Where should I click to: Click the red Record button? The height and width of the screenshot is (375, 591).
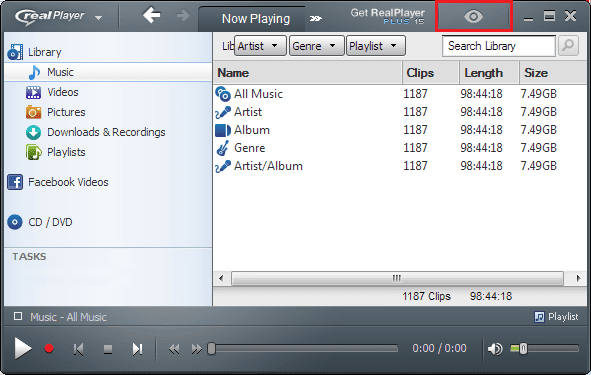(49, 348)
